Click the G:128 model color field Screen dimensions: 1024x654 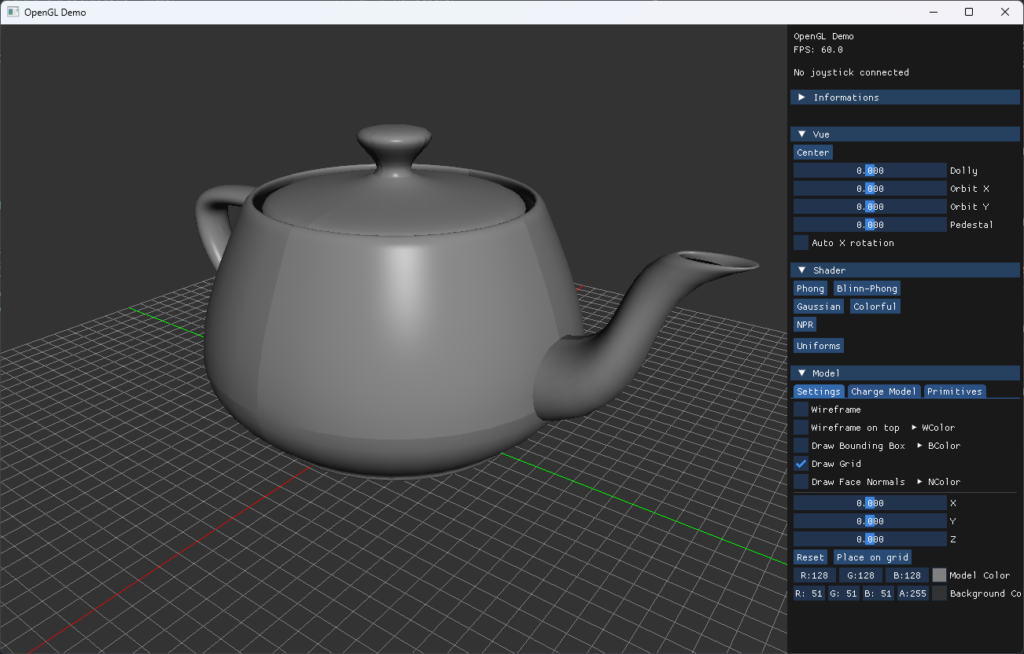click(x=860, y=576)
